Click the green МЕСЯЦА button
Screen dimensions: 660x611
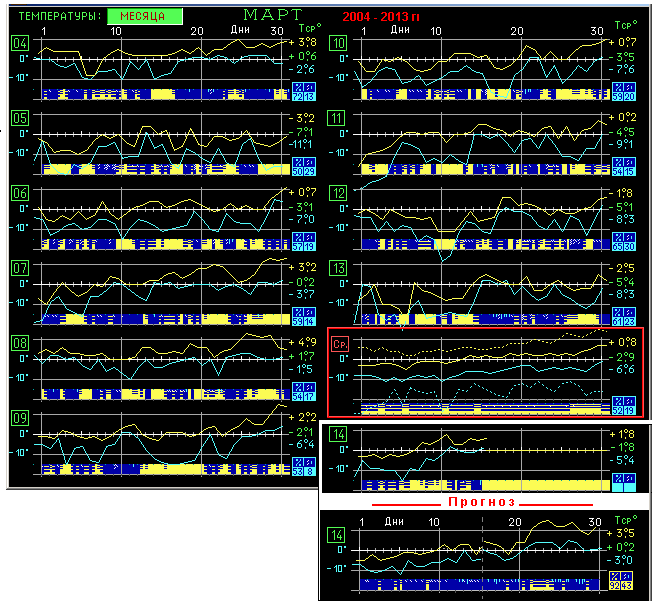[144, 17]
